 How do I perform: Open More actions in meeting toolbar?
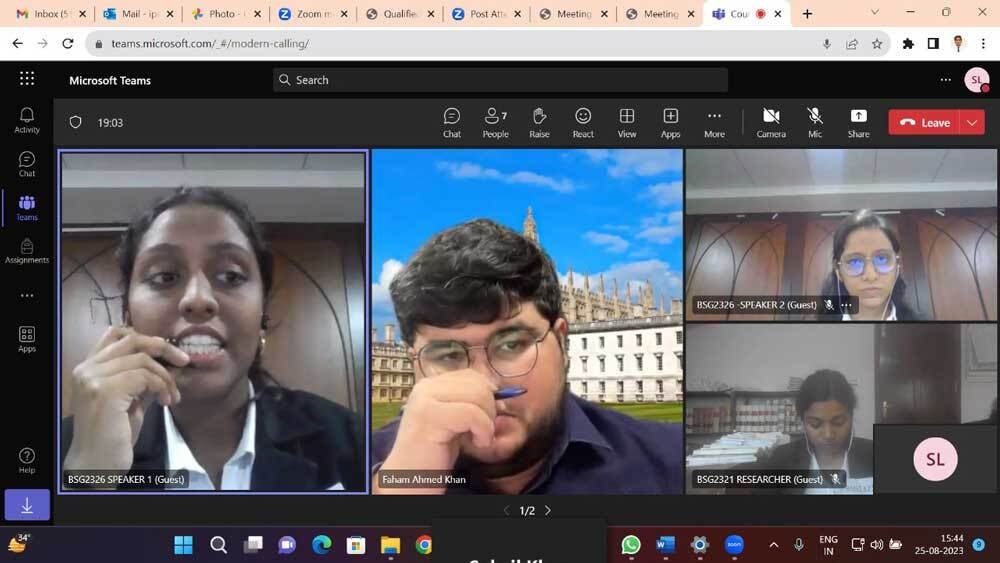tap(714, 122)
